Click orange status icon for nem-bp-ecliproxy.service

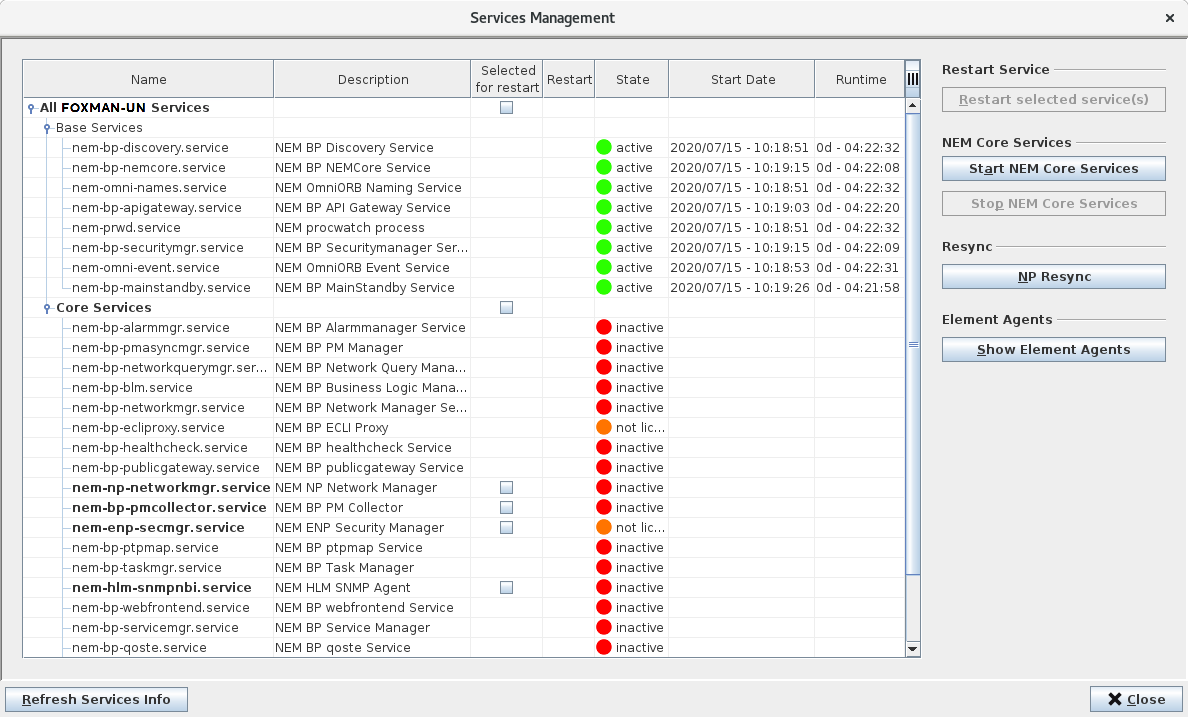click(603, 428)
